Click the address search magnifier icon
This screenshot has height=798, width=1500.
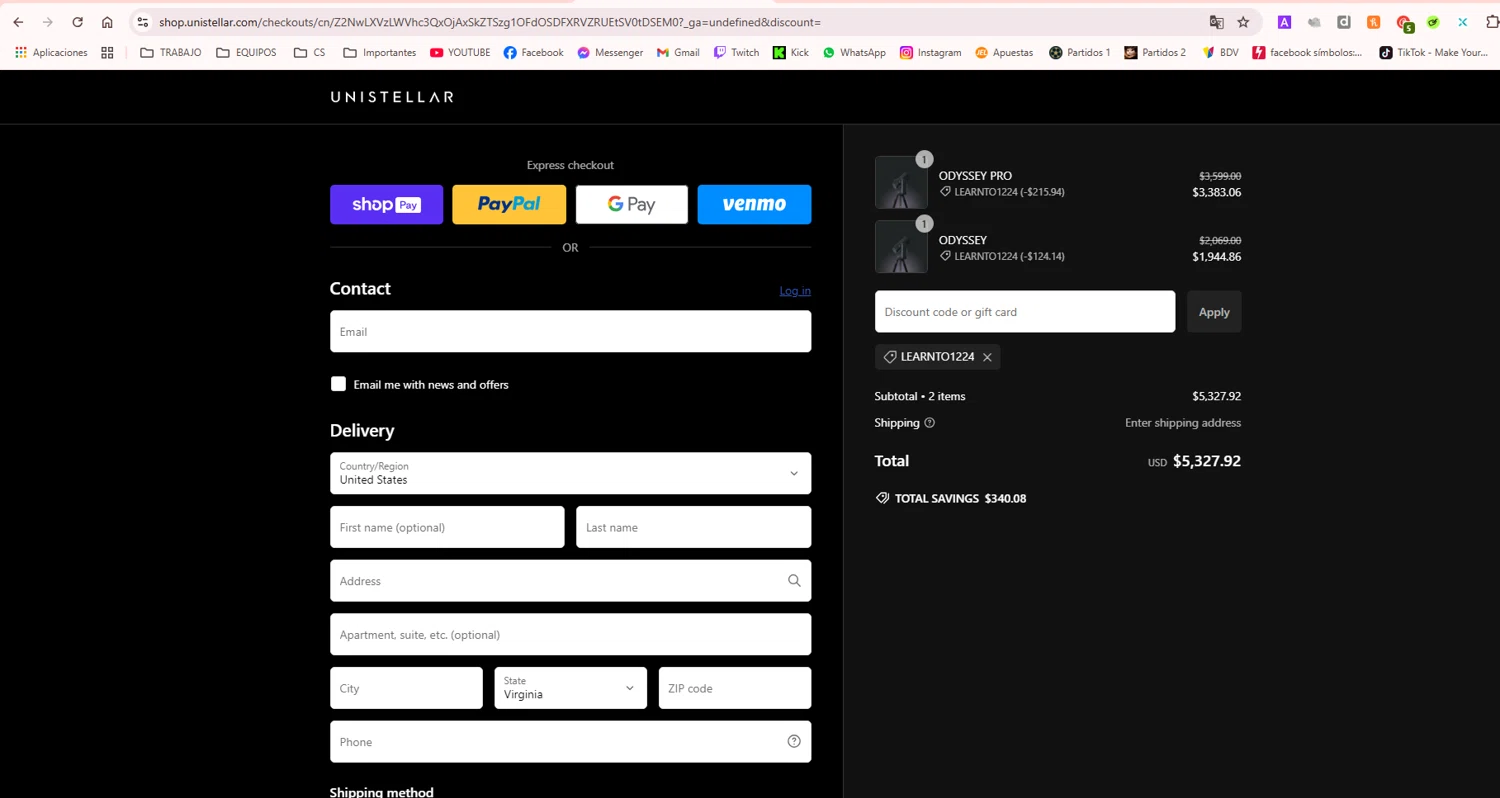point(794,581)
